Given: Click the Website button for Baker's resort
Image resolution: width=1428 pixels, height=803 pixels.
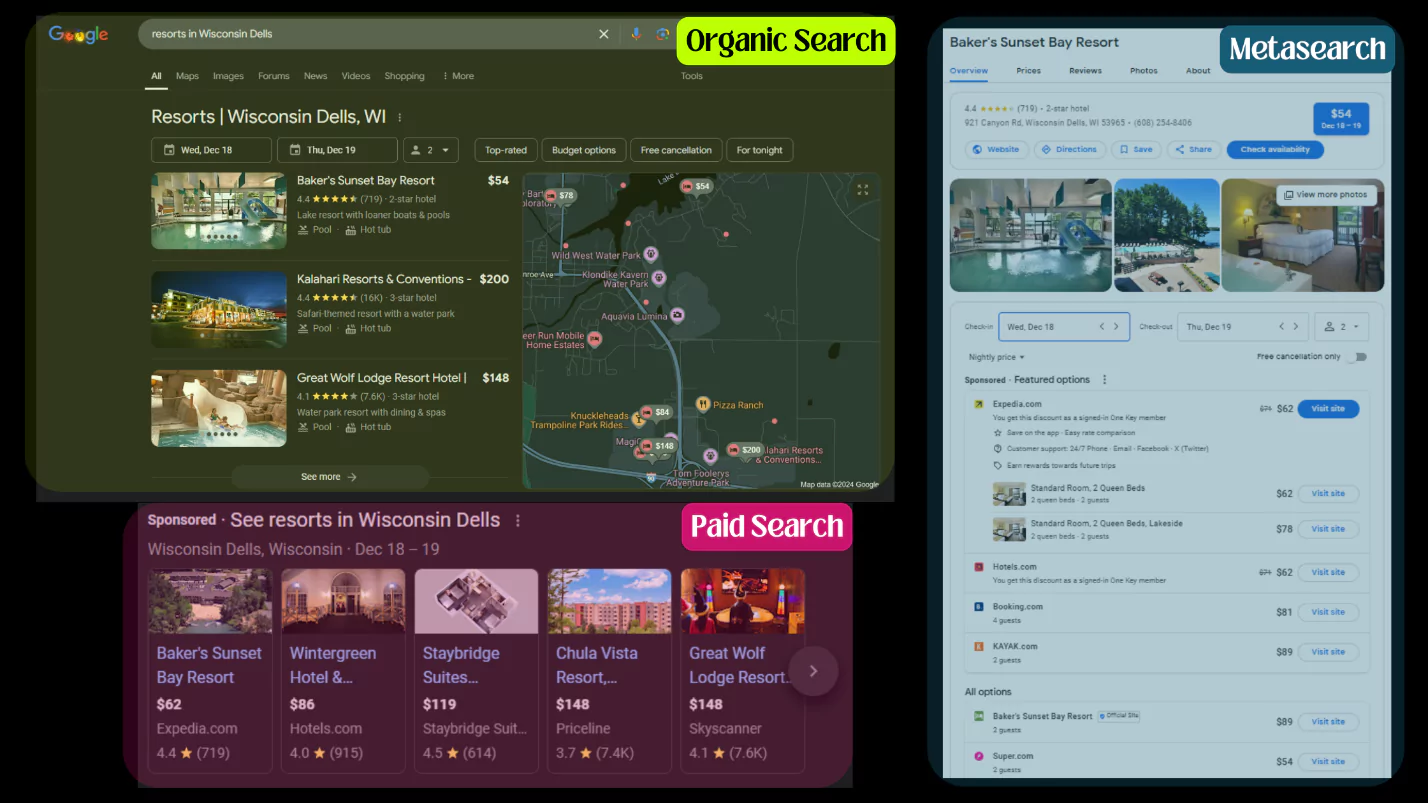Looking at the screenshot, I should coord(996,149).
